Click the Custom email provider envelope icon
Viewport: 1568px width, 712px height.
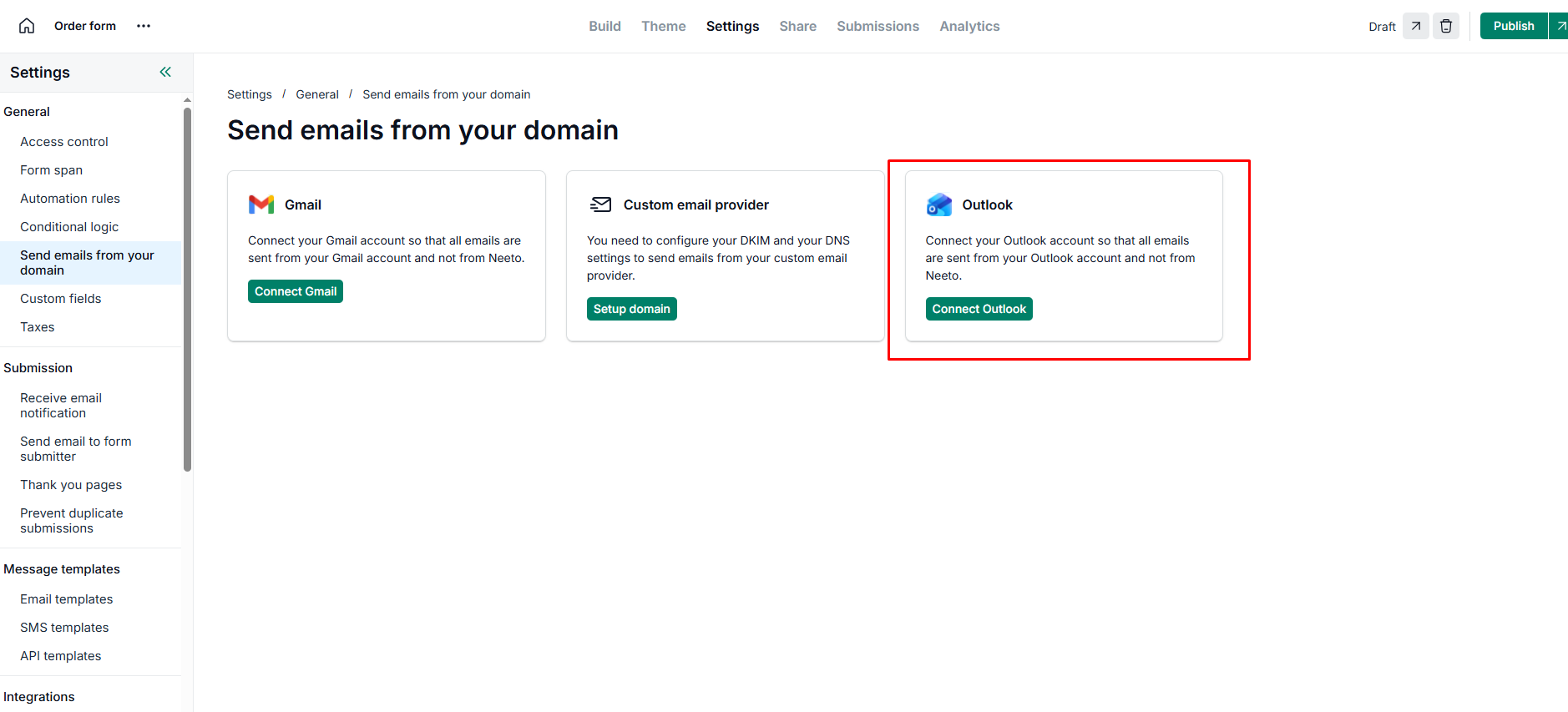tap(600, 205)
